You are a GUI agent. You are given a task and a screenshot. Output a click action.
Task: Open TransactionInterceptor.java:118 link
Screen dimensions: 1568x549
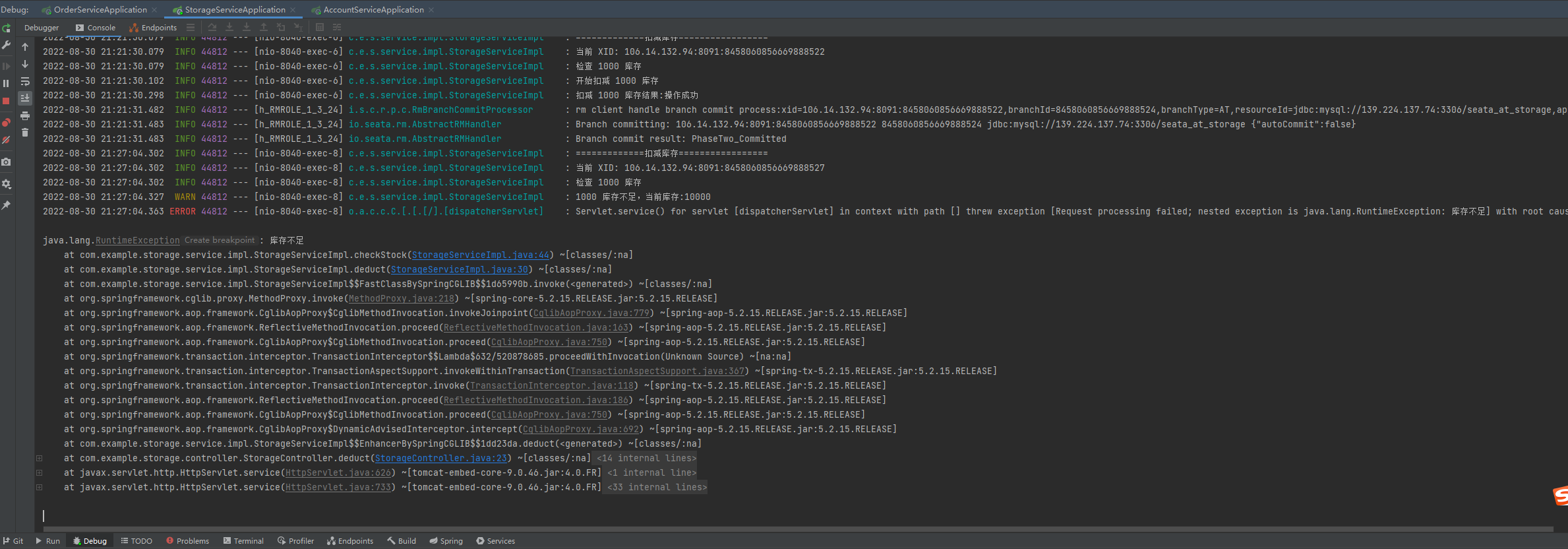click(552, 385)
